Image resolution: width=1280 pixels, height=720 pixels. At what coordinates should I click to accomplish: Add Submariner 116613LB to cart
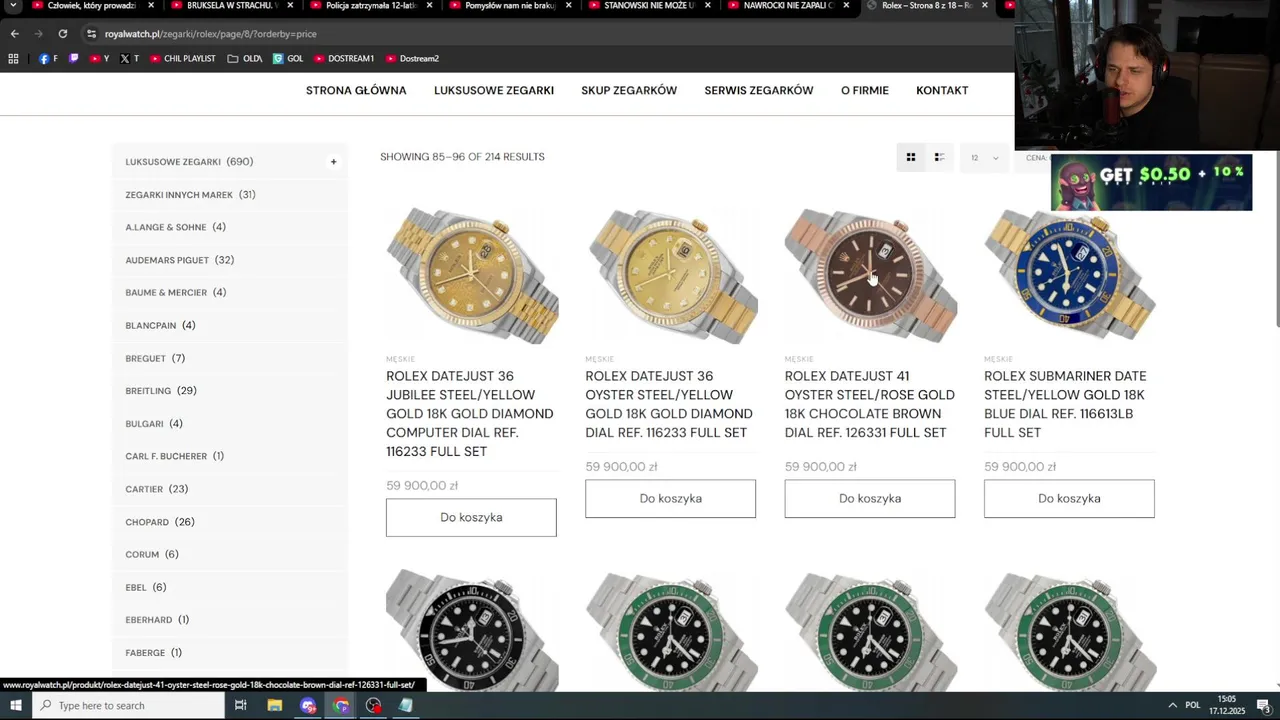(x=1069, y=499)
